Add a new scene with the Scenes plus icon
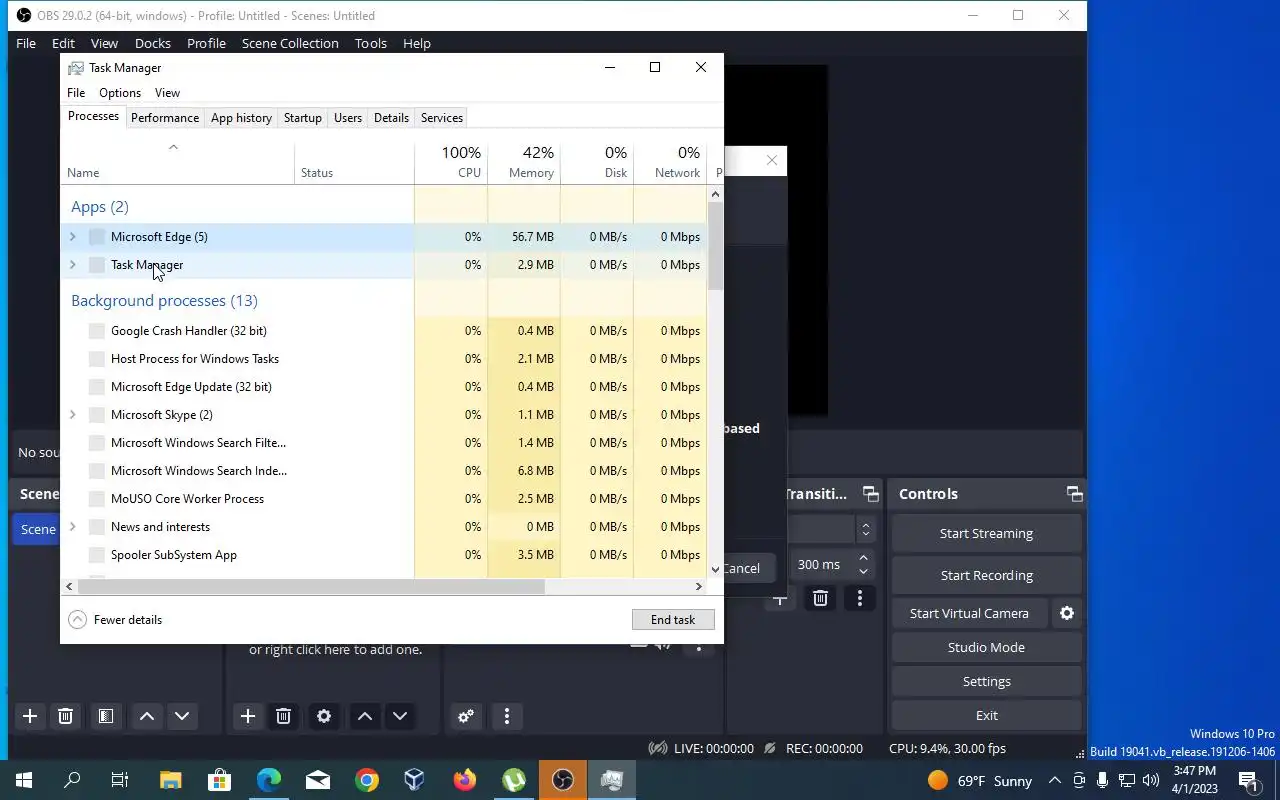 pyautogui.click(x=30, y=716)
